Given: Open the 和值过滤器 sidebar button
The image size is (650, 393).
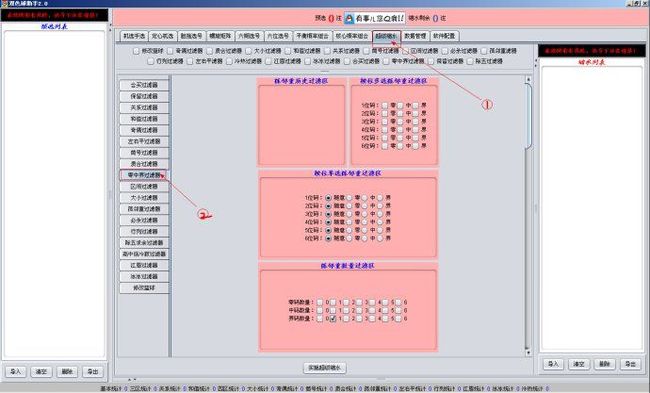Looking at the screenshot, I should [x=144, y=119].
